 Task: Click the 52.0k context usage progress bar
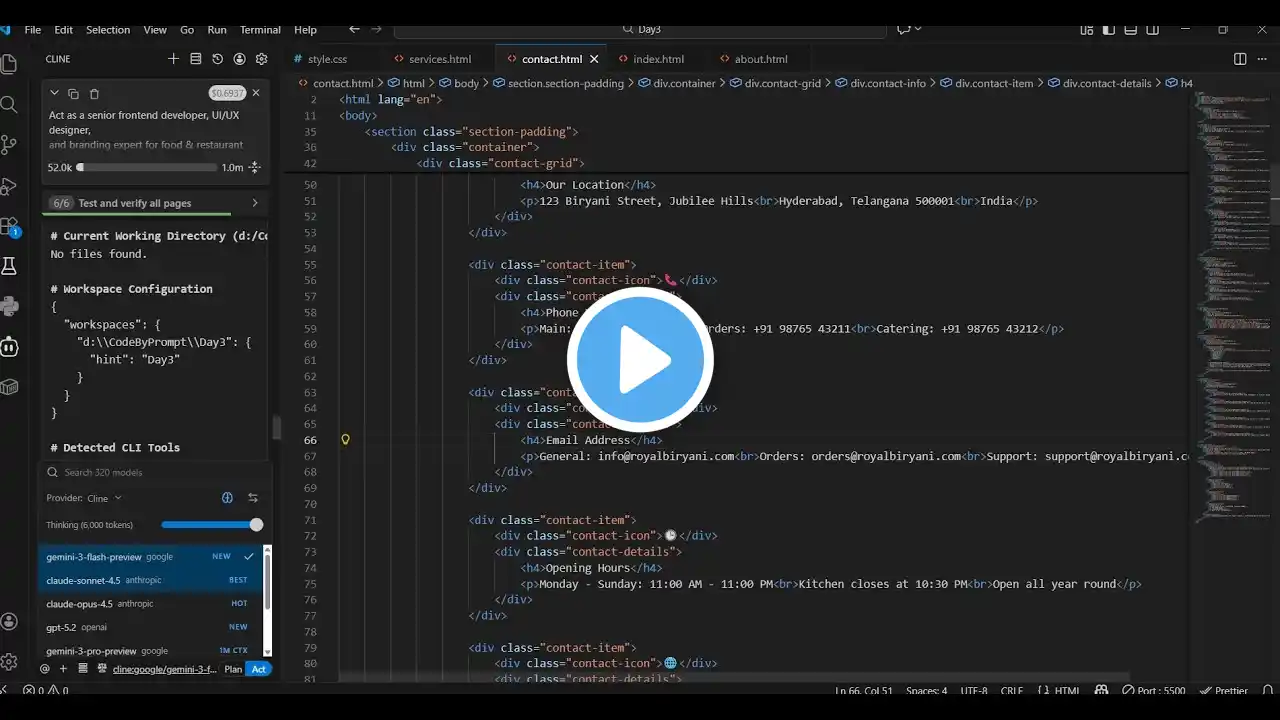coord(147,168)
